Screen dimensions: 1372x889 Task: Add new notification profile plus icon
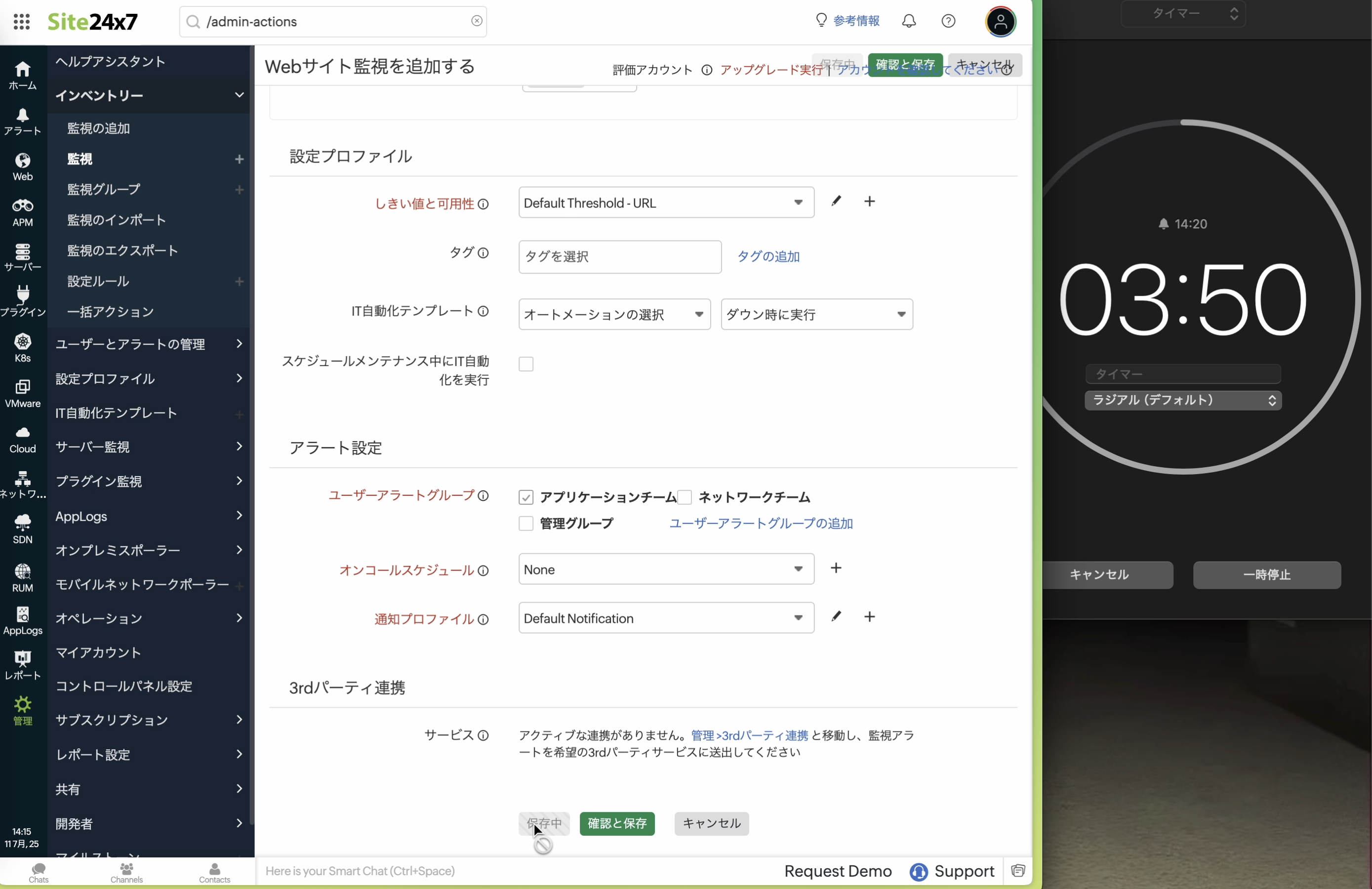point(869,617)
